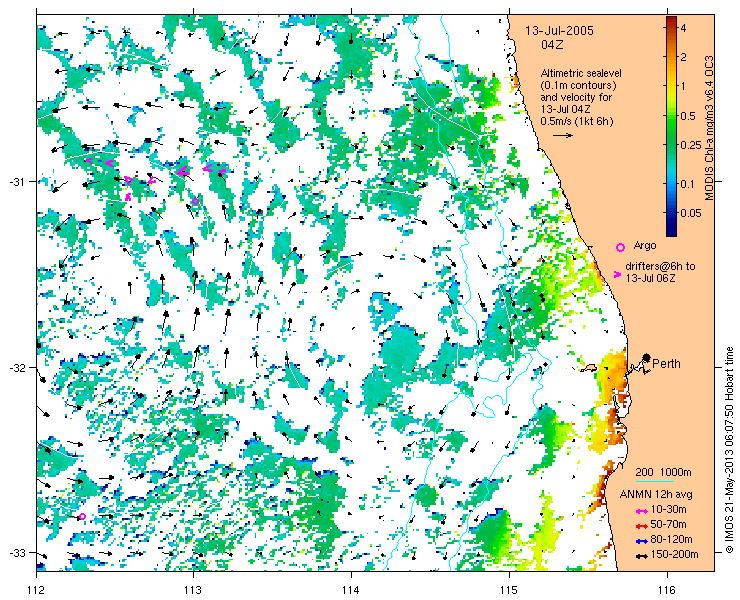Click the colorbar value 4 label

tap(684, 28)
